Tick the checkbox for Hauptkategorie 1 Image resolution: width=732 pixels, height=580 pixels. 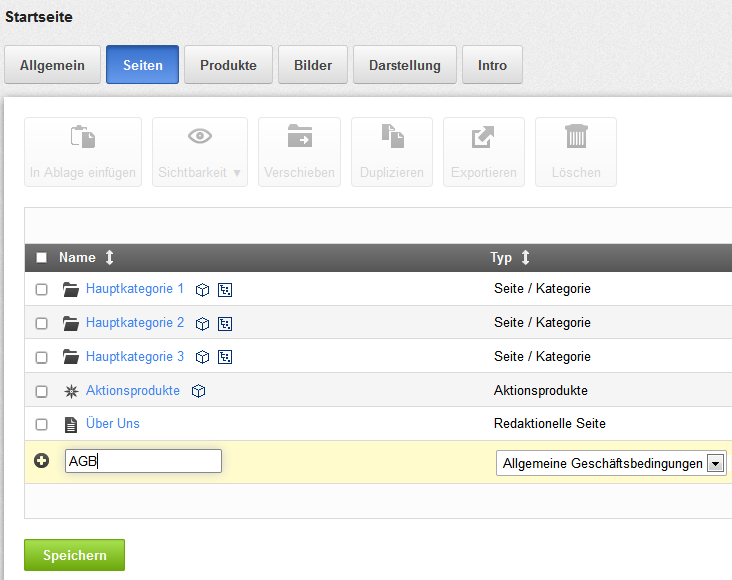pyautogui.click(x=42, y=290)
